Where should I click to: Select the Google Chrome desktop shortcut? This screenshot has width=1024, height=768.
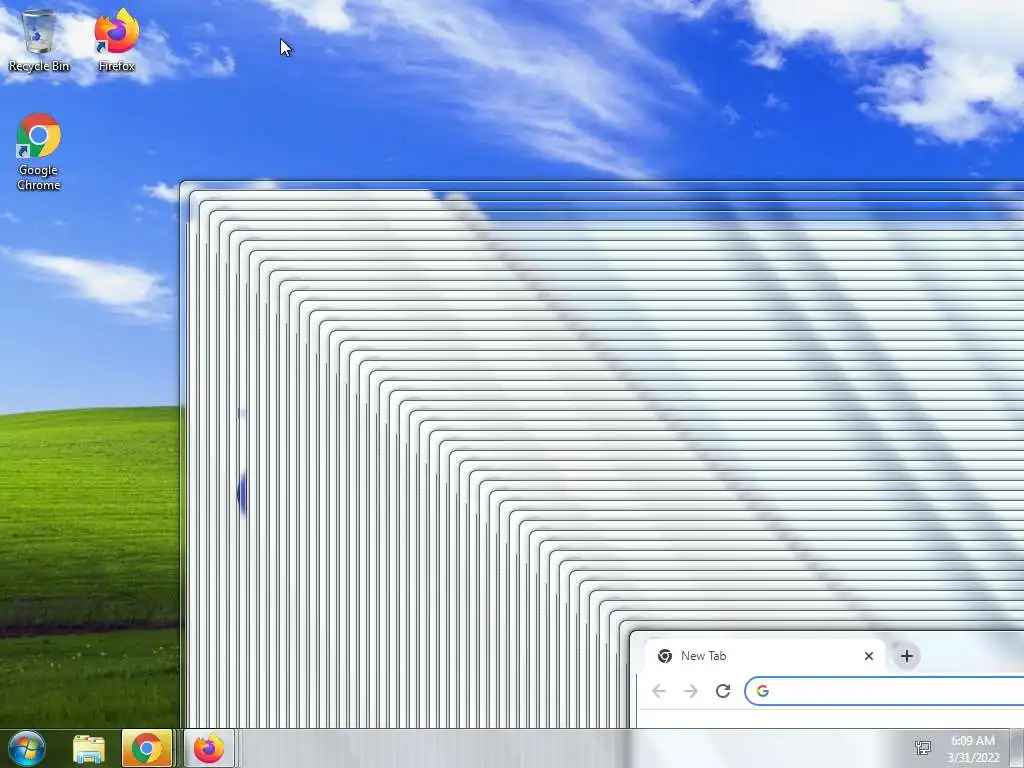click(x=39, y=152)
